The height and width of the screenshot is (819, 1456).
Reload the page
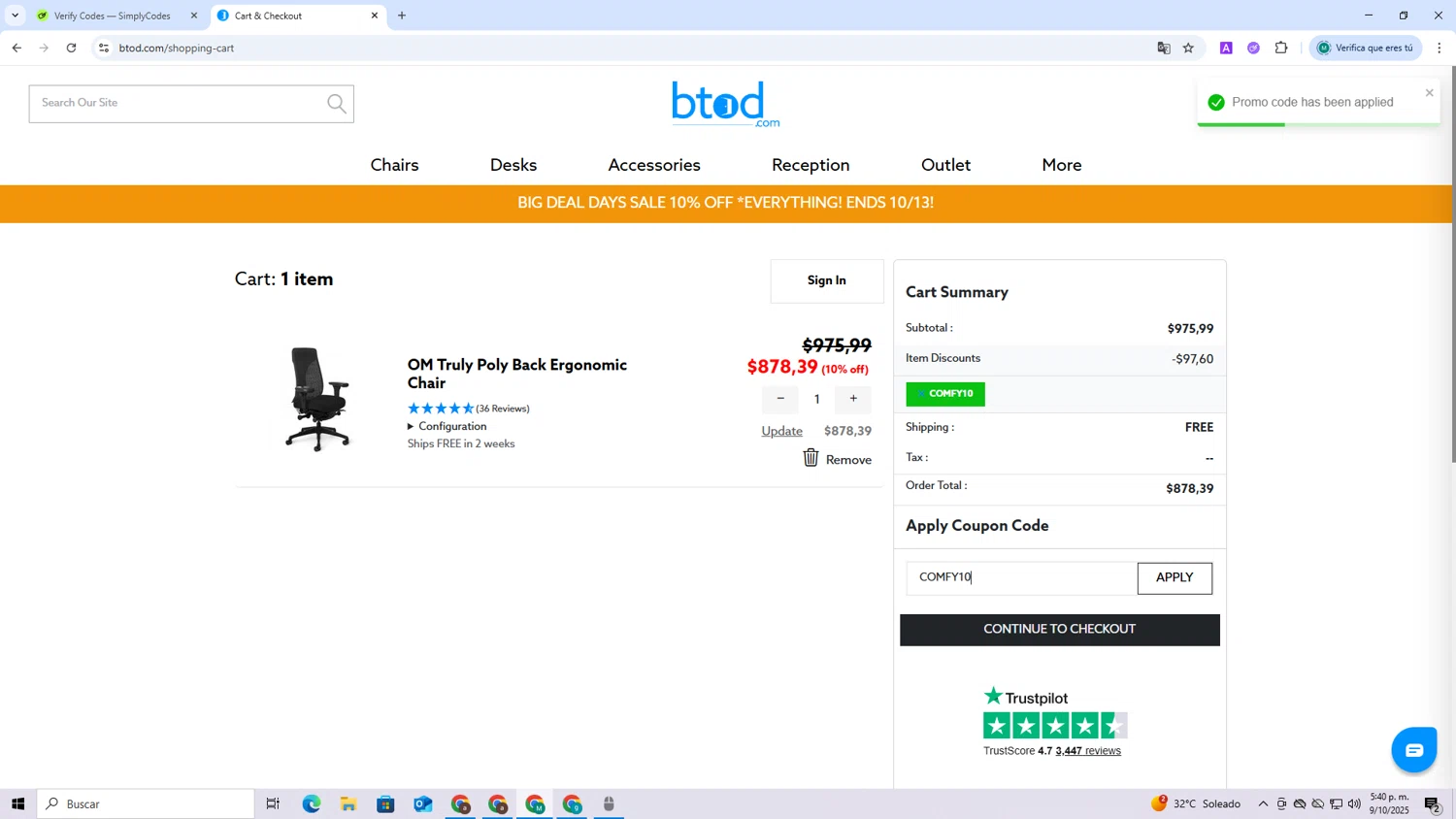point(71,48)
